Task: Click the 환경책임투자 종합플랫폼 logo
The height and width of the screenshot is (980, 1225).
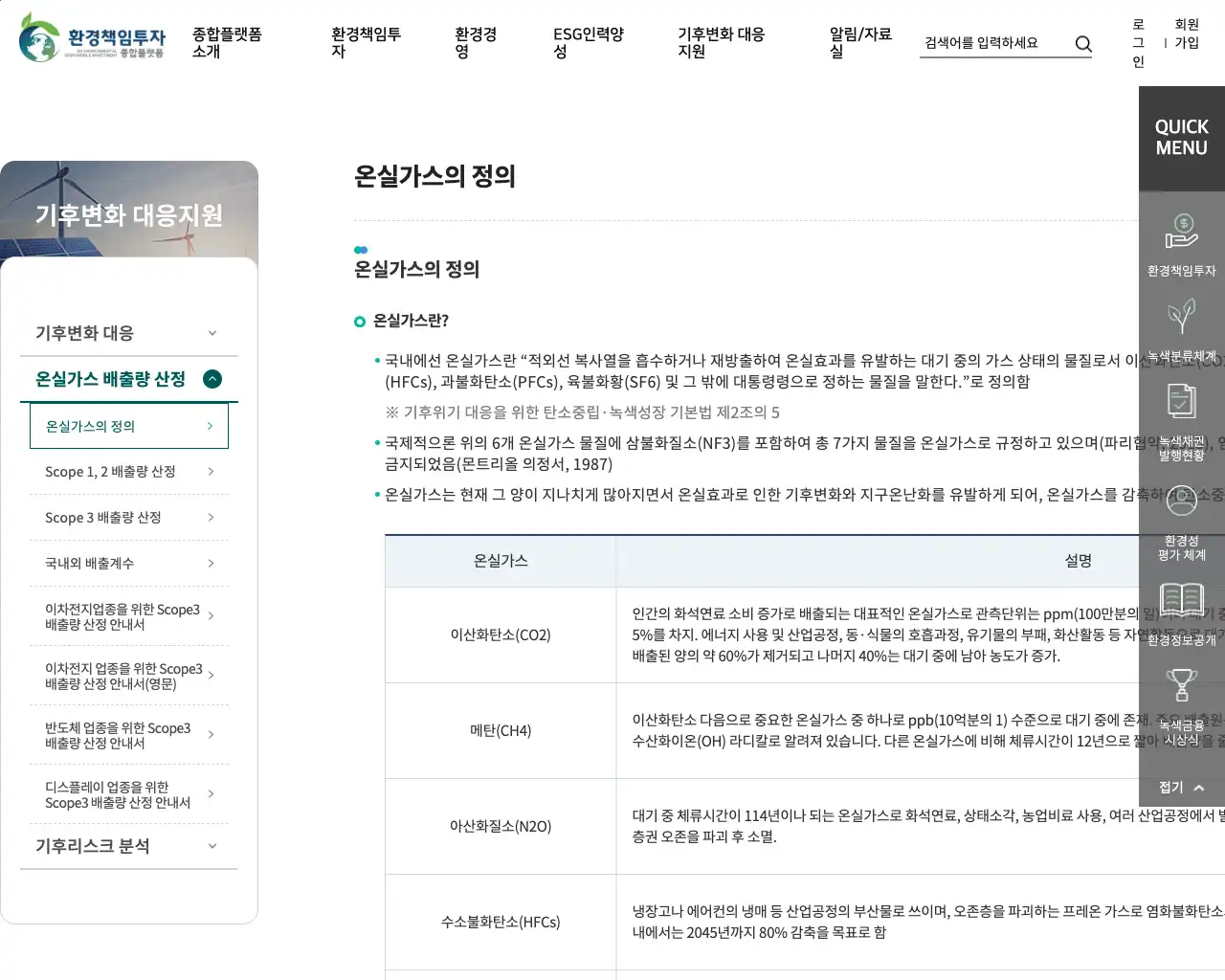Action: (x=92, y=38)
